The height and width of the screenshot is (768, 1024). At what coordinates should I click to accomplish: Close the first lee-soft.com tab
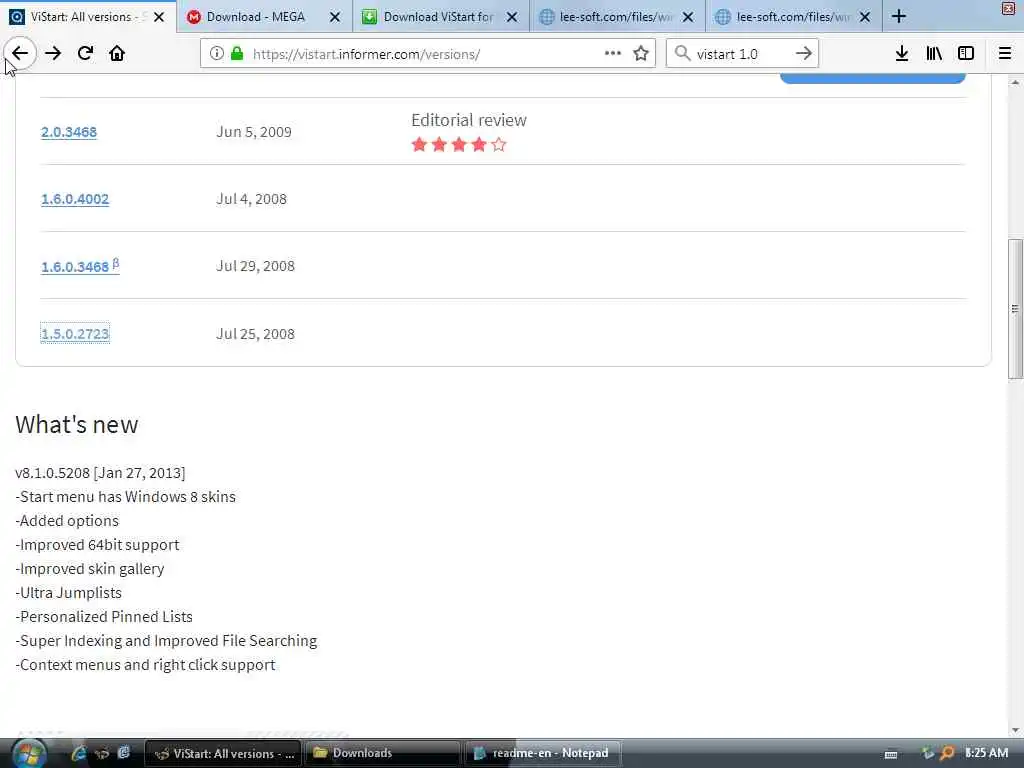coord(688,17)
